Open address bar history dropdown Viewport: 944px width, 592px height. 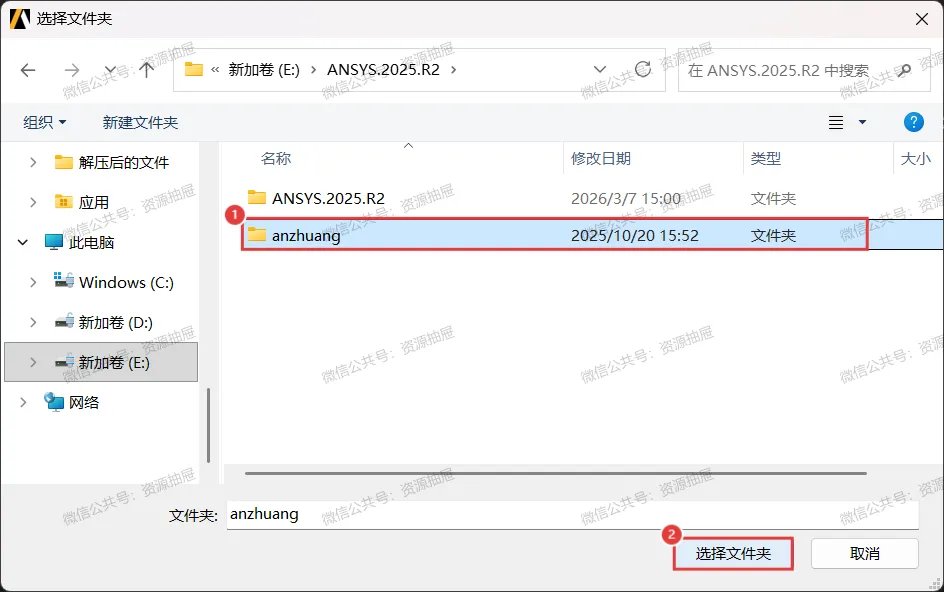coord(600,69)
